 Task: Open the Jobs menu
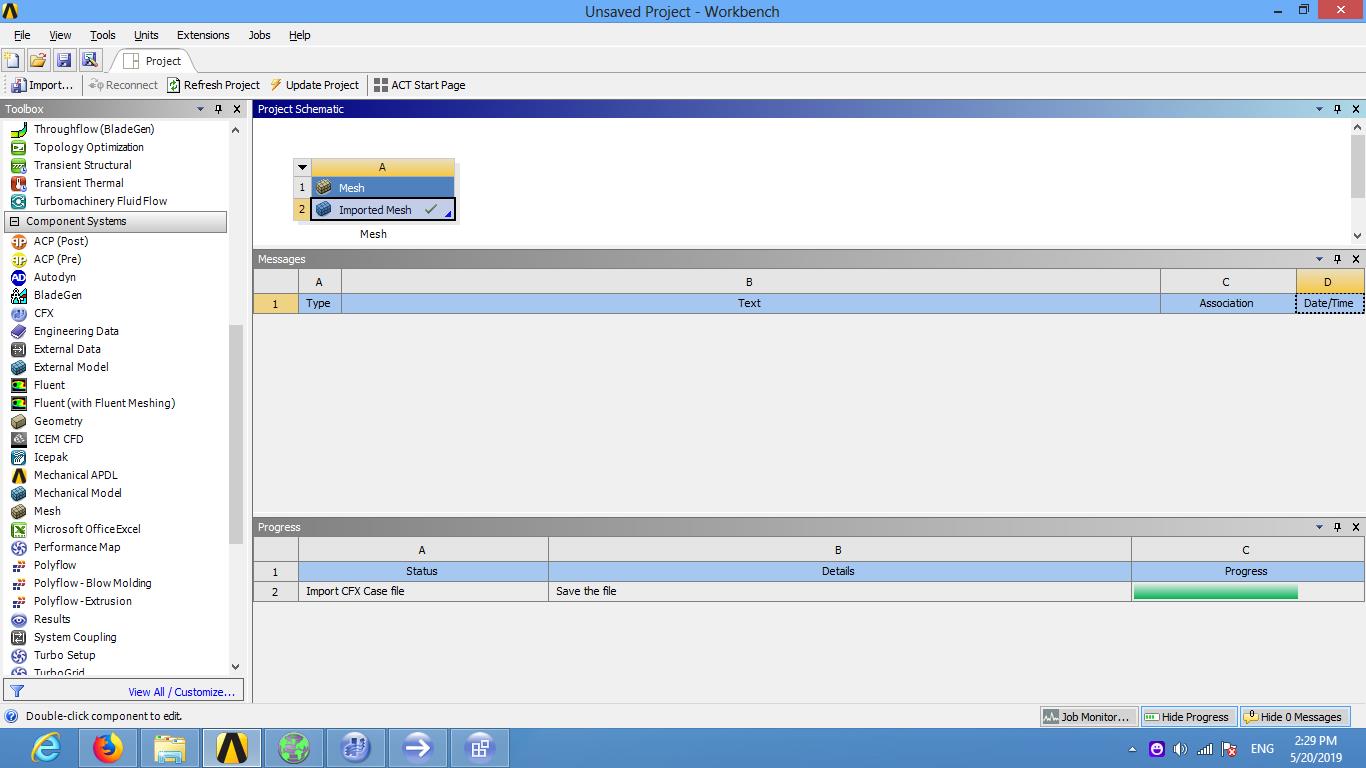click(259, 35)
